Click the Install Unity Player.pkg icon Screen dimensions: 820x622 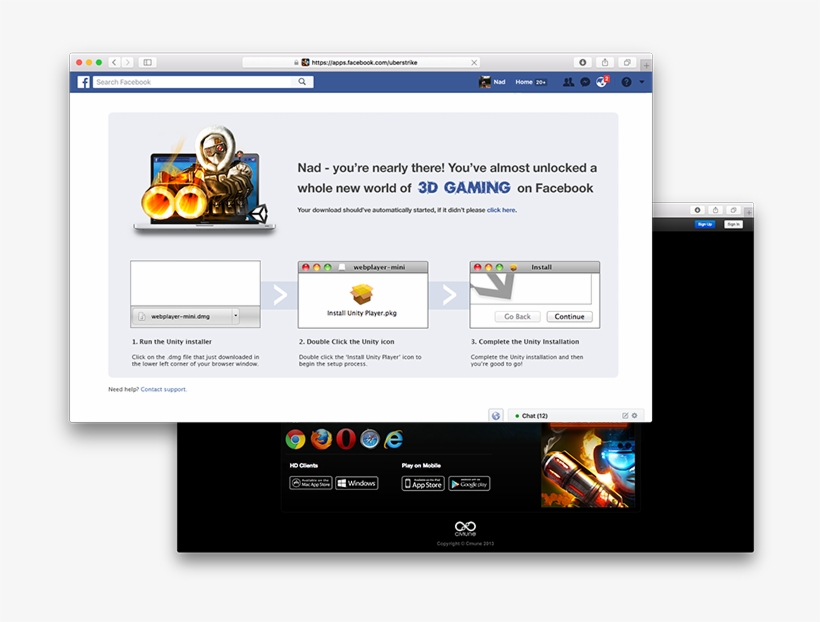(362, 293)
